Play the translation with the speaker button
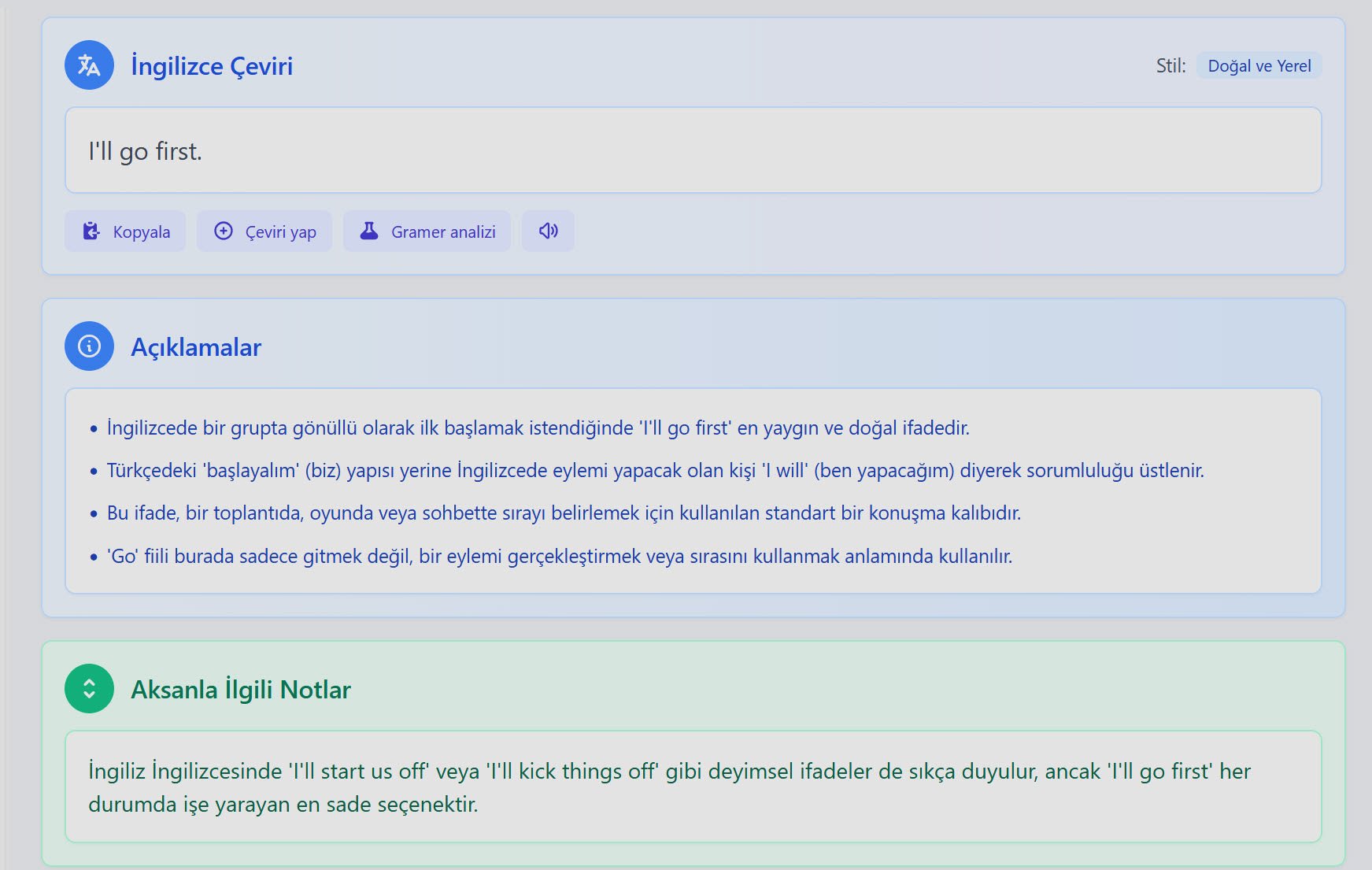The image size is (1372, 870). coord(548,231)
